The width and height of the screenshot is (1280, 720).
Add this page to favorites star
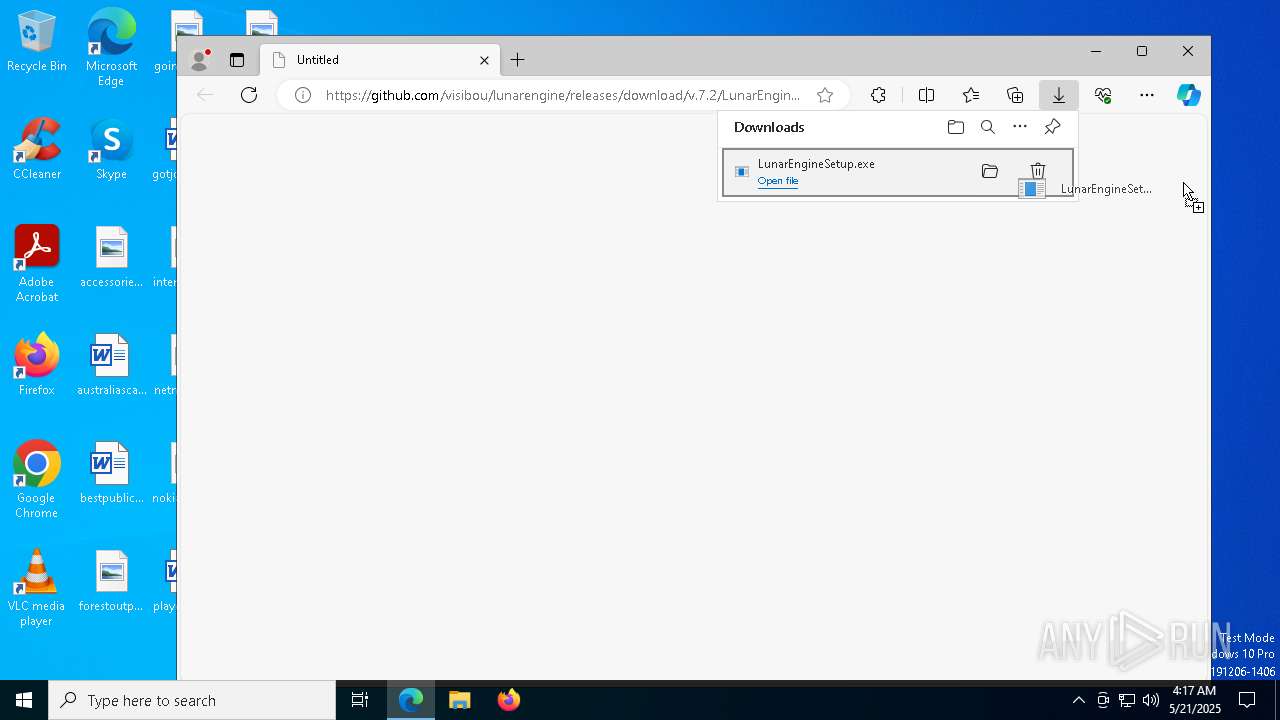825,95
